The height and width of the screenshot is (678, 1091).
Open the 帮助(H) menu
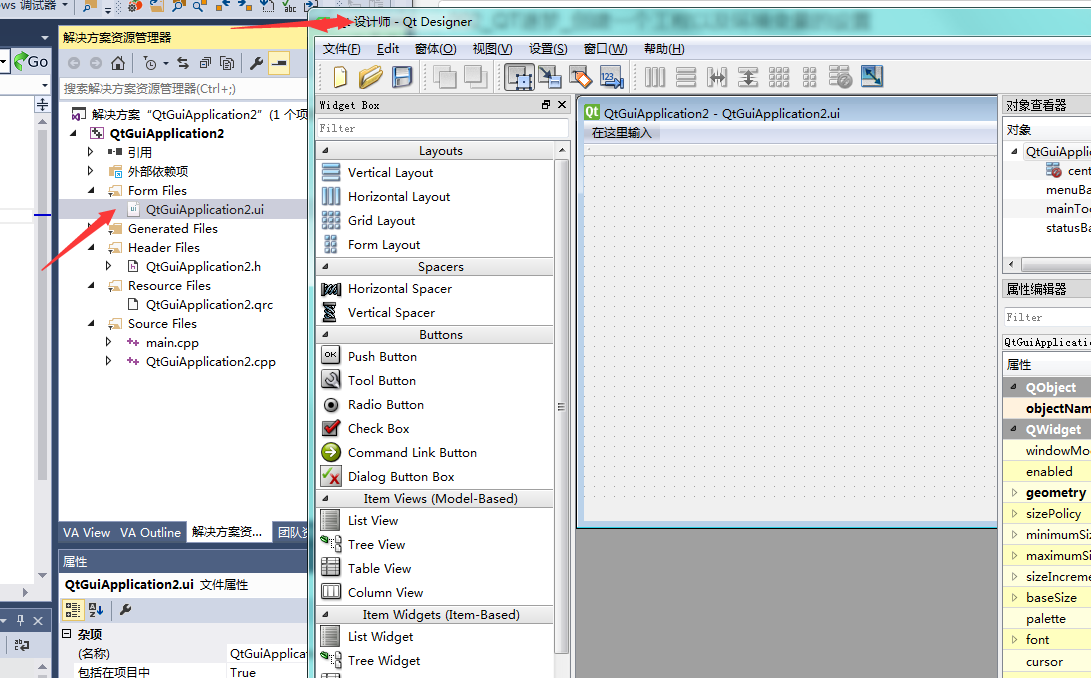(664, 49)
